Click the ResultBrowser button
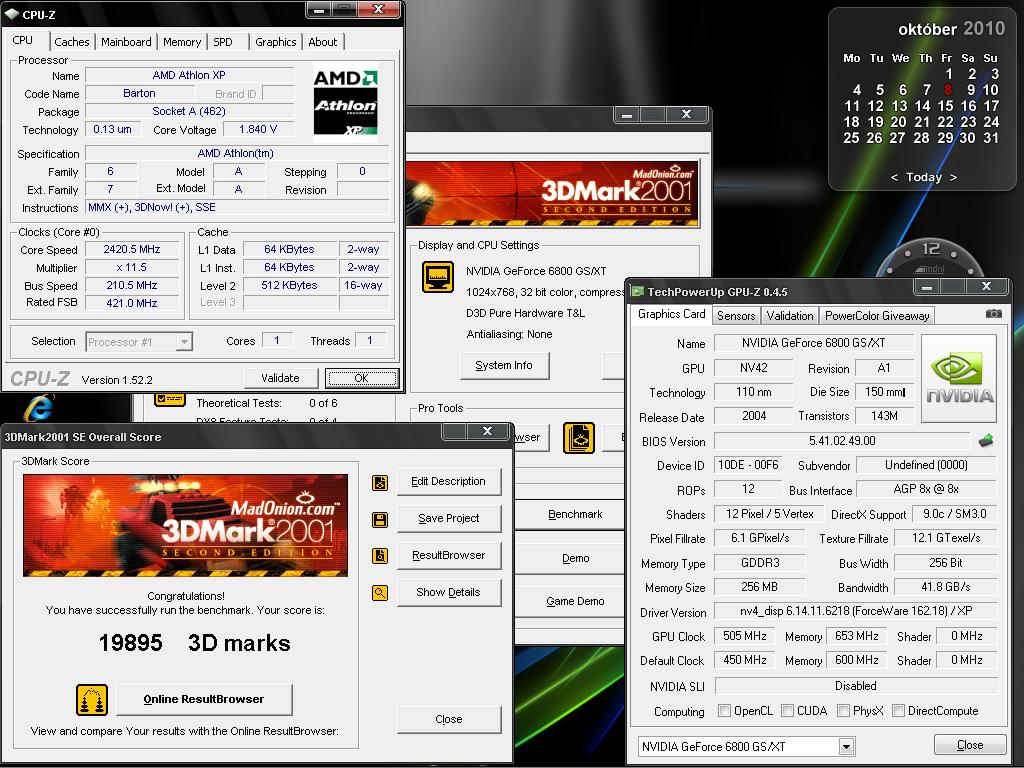1024x768 pixels. 449,555
